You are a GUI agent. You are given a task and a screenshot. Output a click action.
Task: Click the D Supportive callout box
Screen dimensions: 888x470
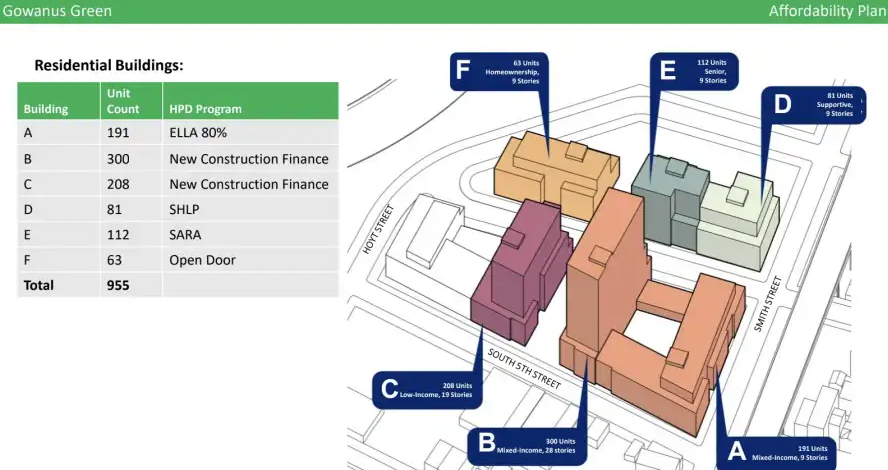click(813, 105)
